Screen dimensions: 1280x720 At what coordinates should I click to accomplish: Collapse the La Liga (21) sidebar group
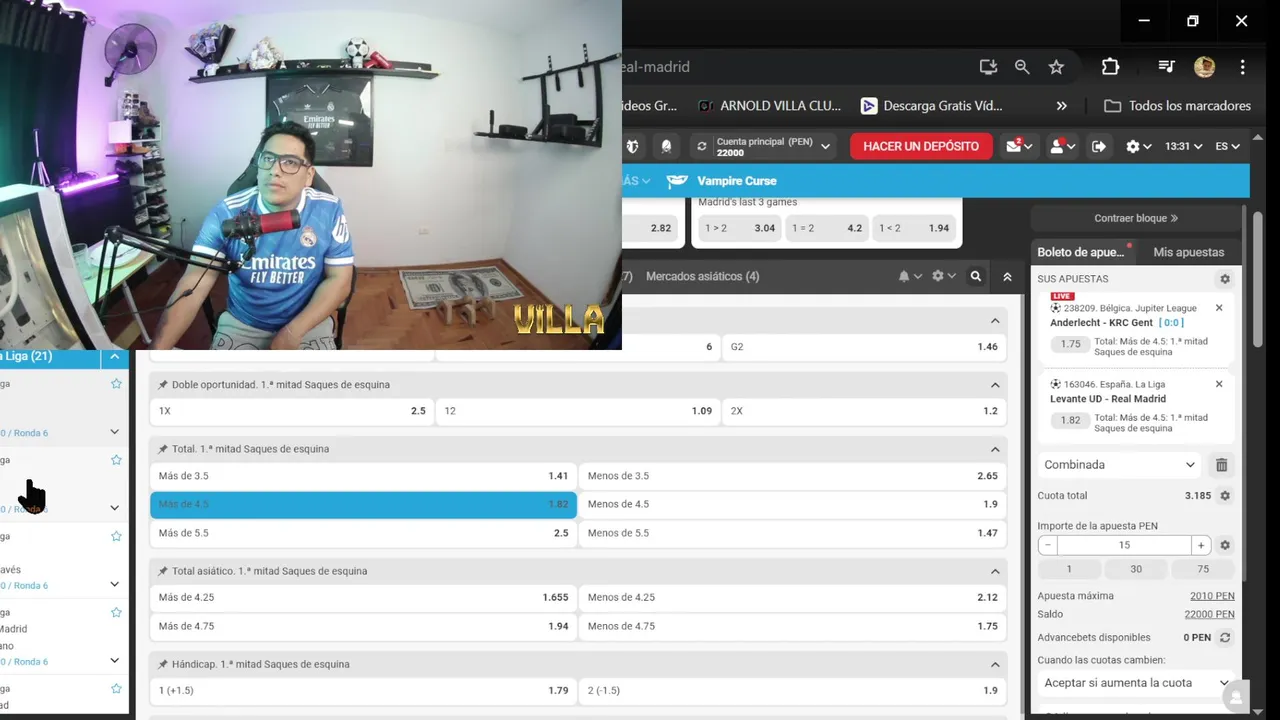pos(114,356)
